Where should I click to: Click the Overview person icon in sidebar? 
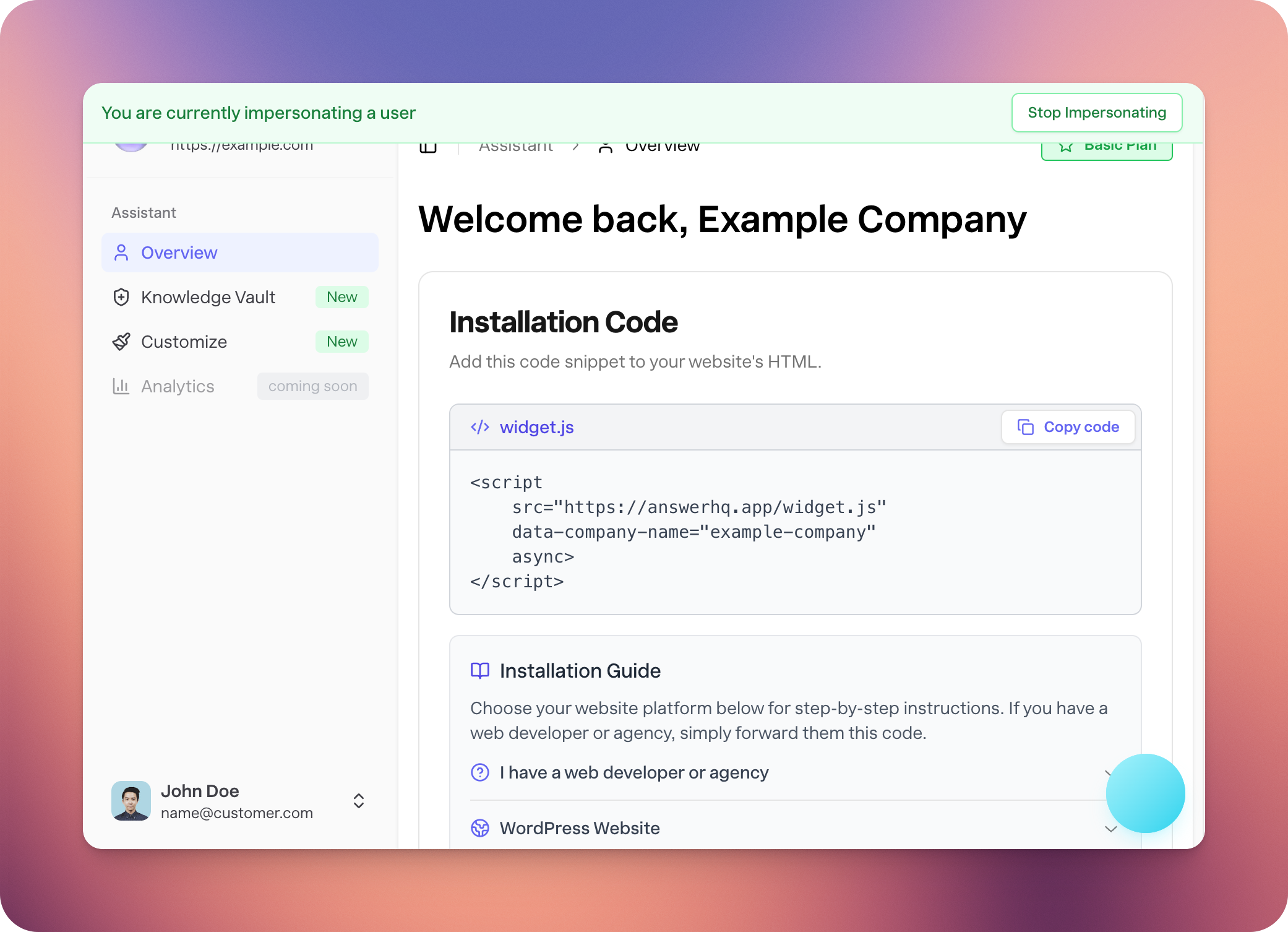121,252
